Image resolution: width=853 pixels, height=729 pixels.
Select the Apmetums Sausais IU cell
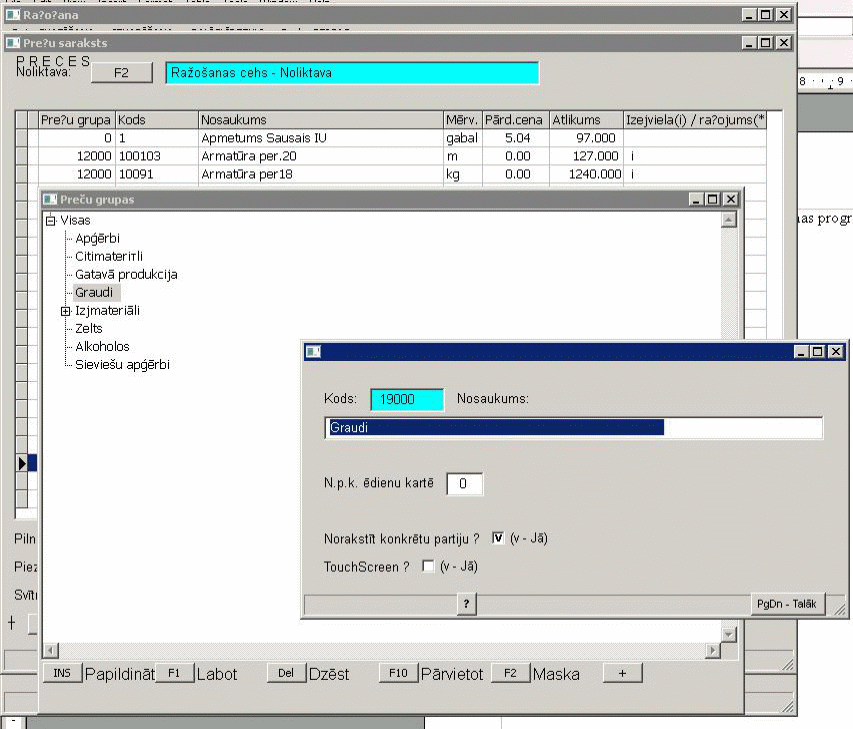coord(321,138)
